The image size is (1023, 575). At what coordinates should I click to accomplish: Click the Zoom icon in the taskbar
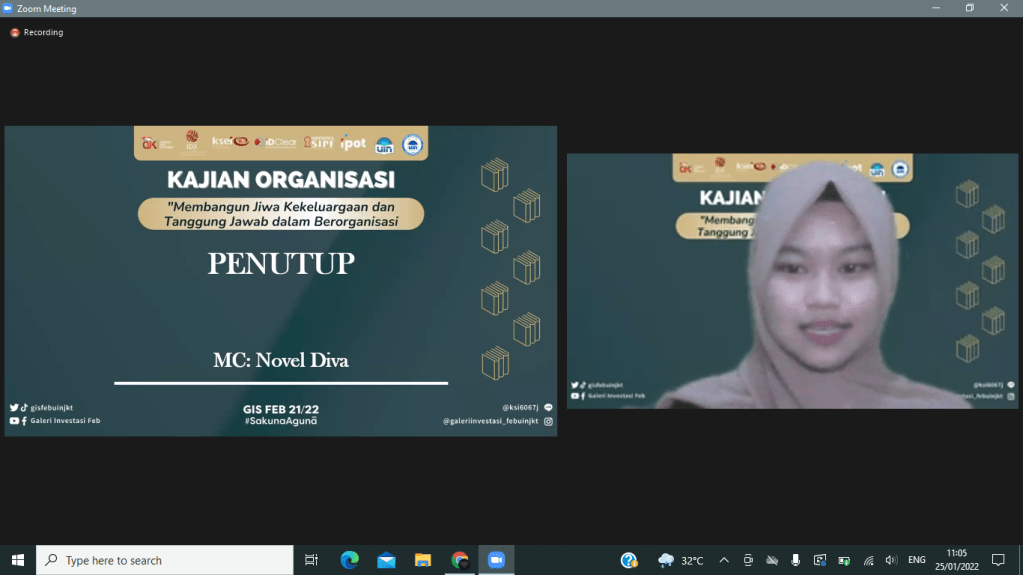496,560
